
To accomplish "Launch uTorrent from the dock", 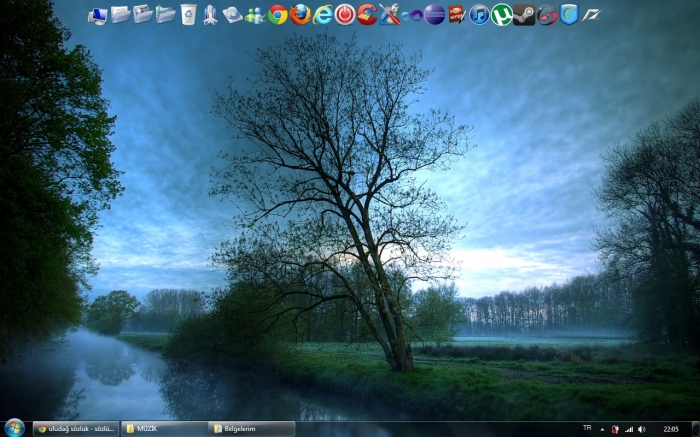I will (x=501, y=14).
